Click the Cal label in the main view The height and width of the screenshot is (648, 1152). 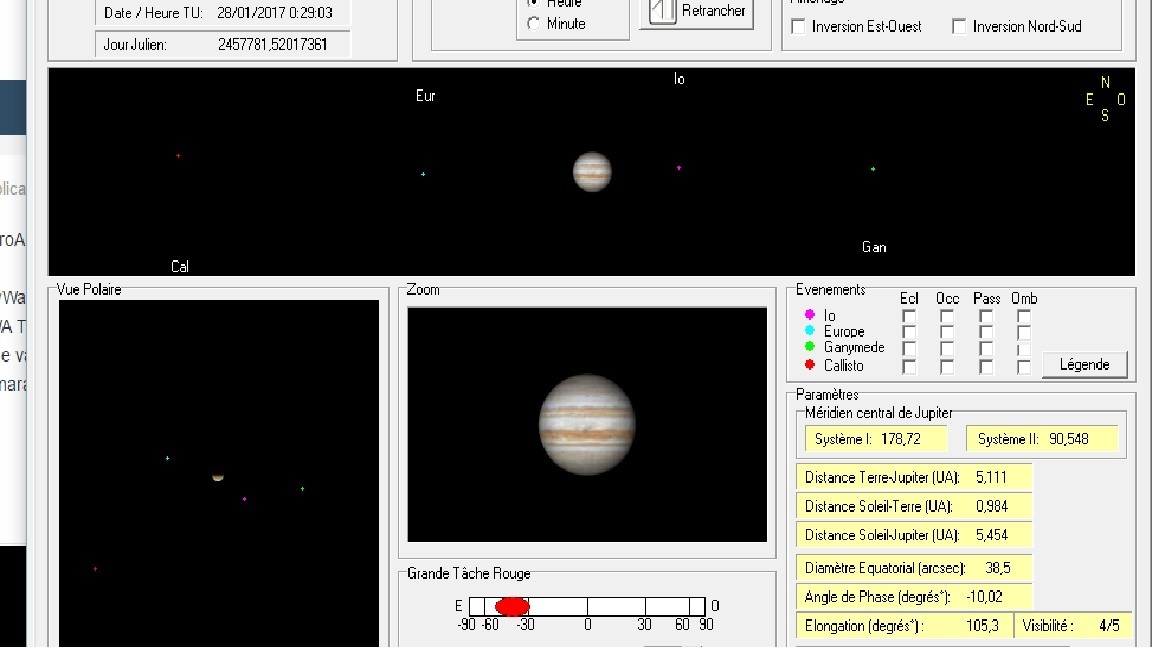pyautogui.click(x=180, y=267)
